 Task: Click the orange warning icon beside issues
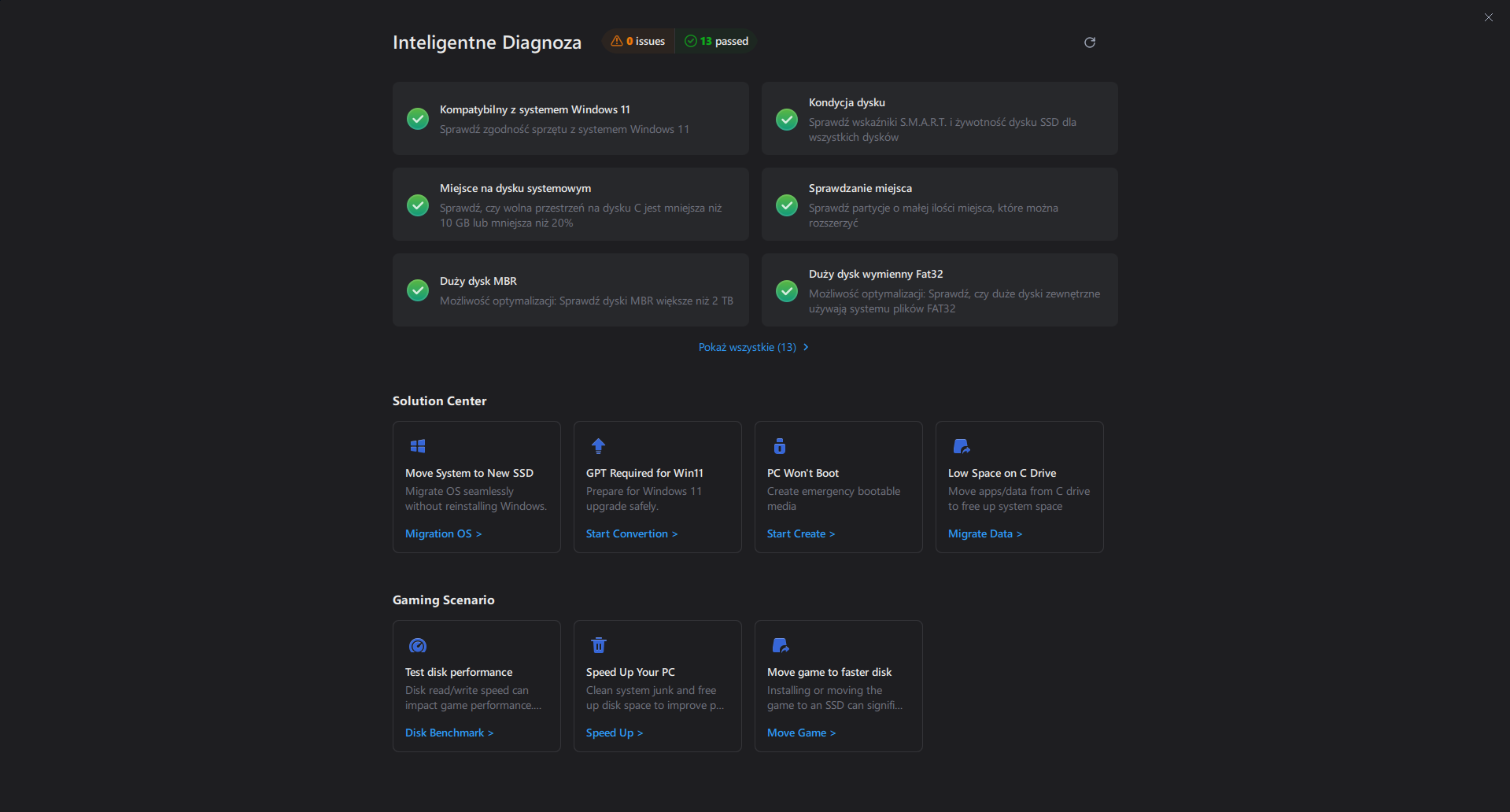pos(617,41)
